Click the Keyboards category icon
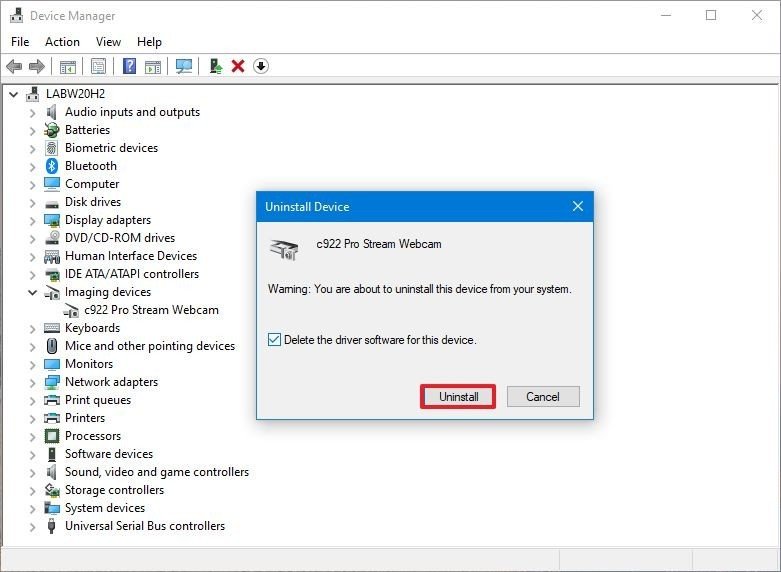Screen dimensions: 781x572 tap(52, 328)
